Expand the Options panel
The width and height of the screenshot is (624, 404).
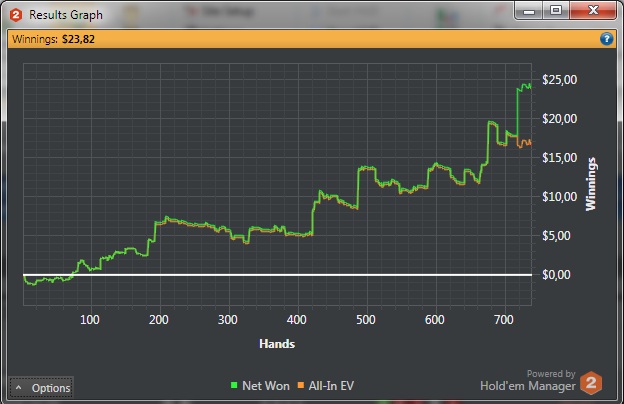coord(41,388)
